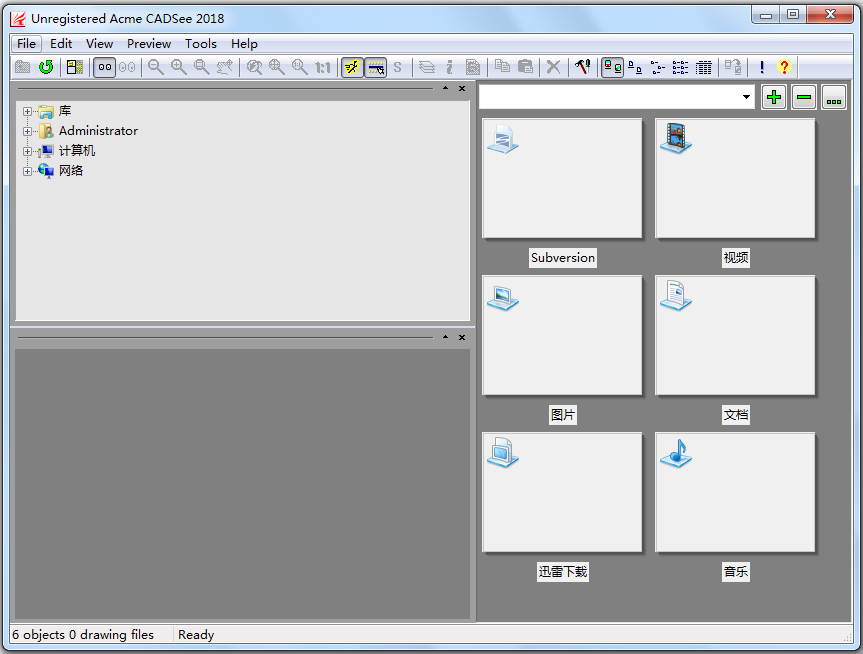
Task: Select the 视频 folder thumbnail
Action: pyautogui.click(x=735, y=179)
